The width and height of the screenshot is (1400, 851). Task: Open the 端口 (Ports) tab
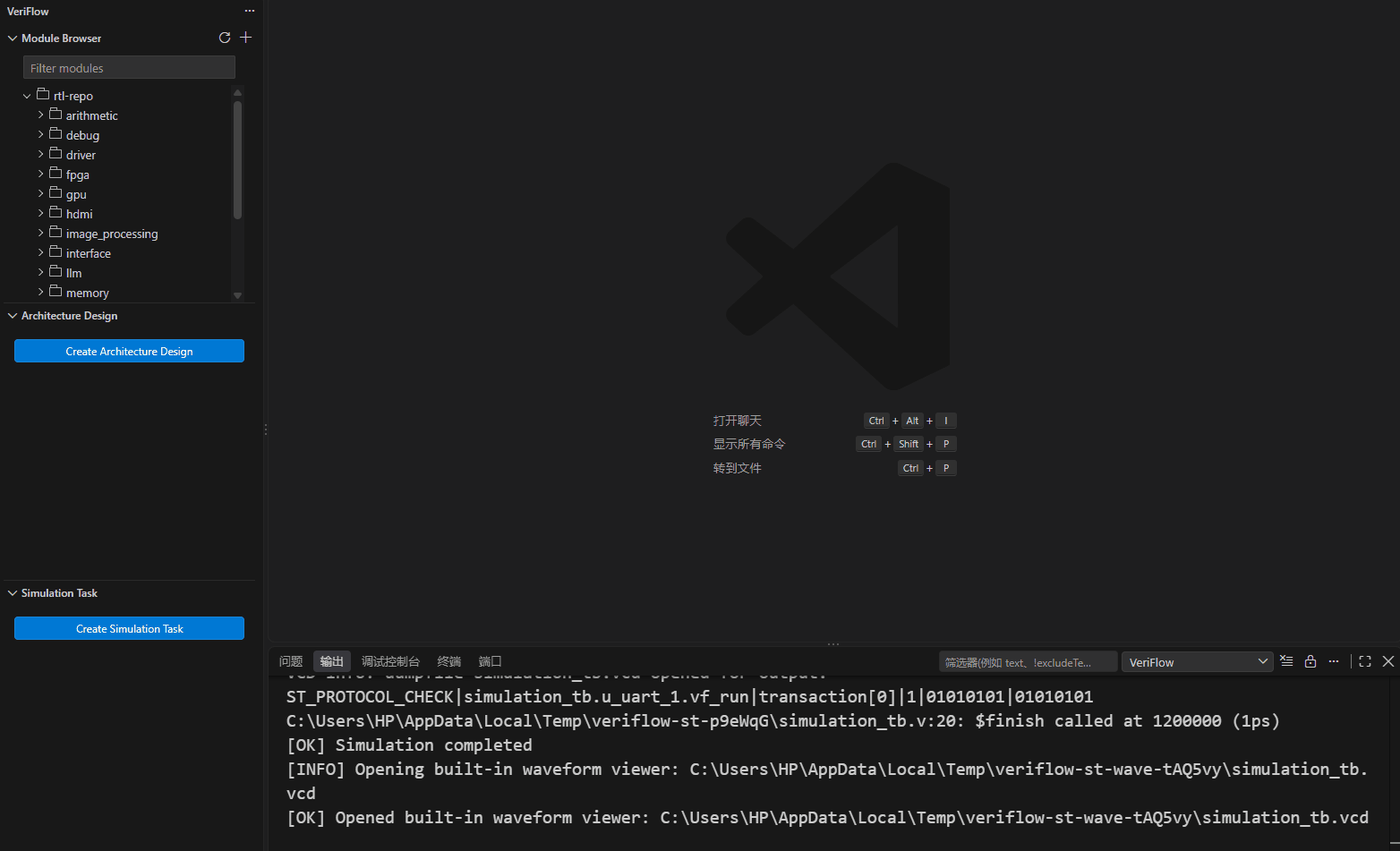(x=491, y=661)
